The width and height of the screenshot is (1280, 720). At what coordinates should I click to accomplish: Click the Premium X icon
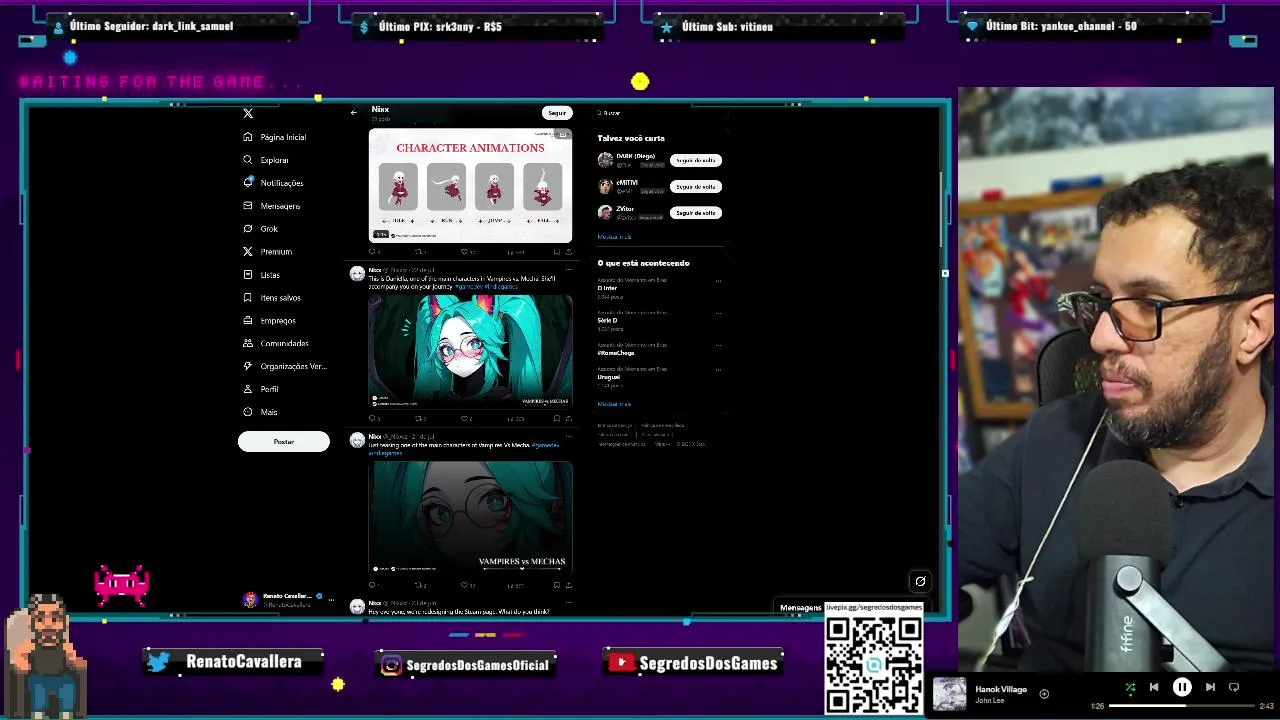pyautogui.click(x=248, y=252)
